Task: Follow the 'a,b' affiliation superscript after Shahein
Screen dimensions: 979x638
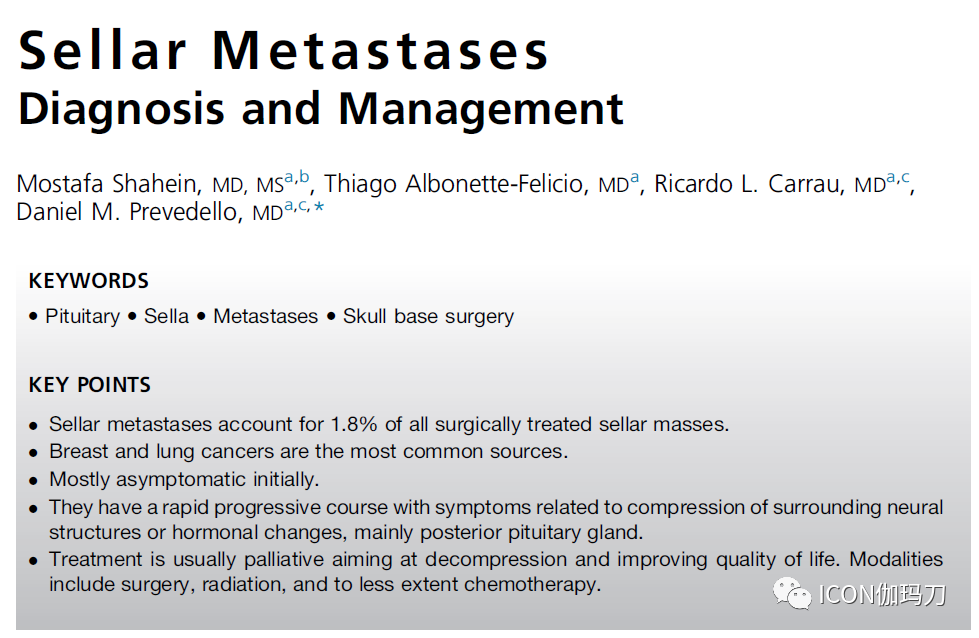Action: tap(297, 178)
